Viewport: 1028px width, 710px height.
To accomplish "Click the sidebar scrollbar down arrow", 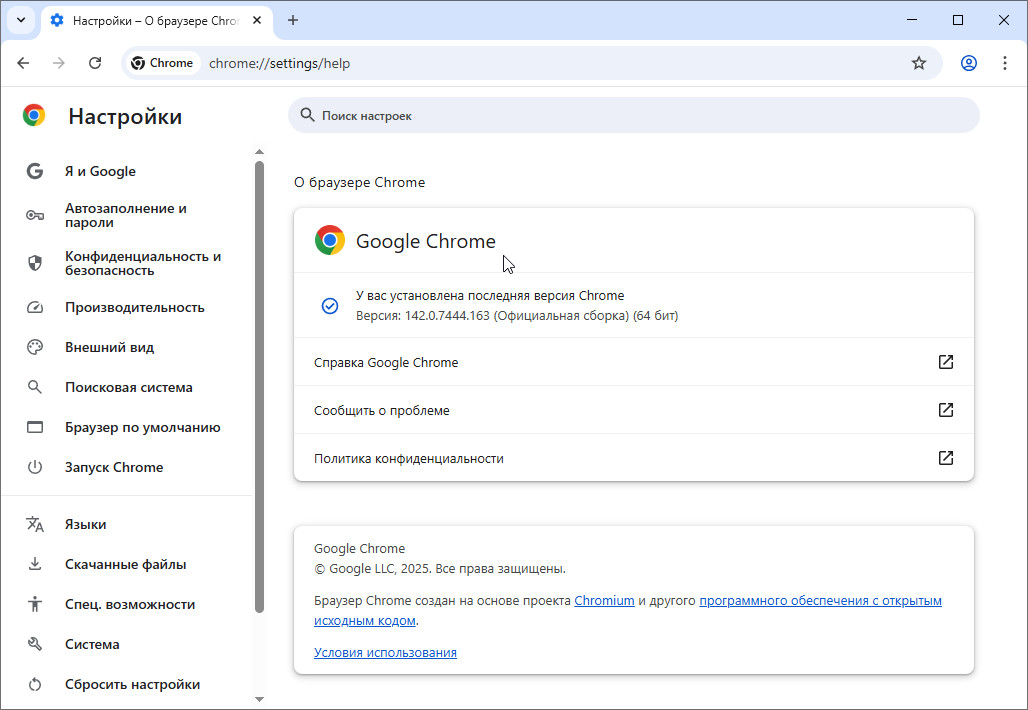I will click(259, 699).
